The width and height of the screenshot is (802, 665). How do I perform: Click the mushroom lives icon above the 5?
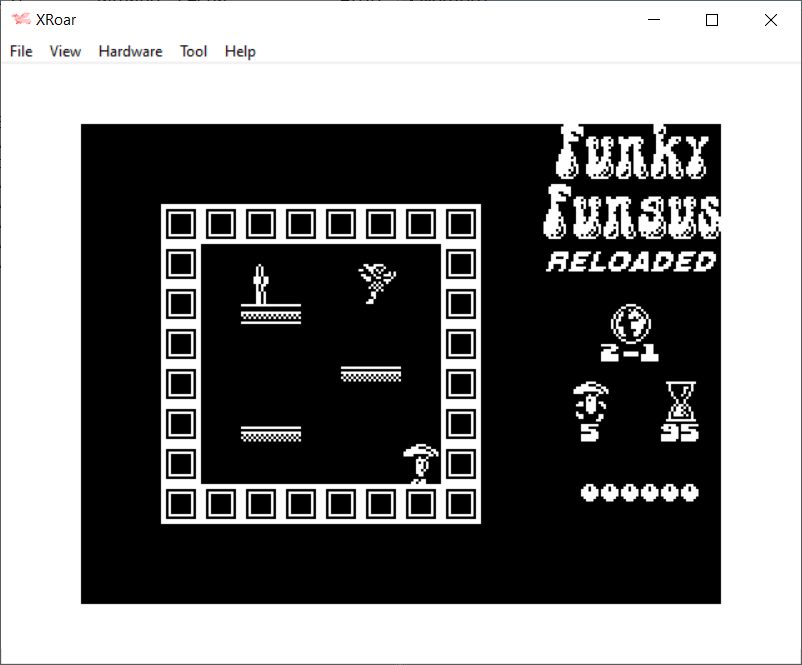(590, 401)
